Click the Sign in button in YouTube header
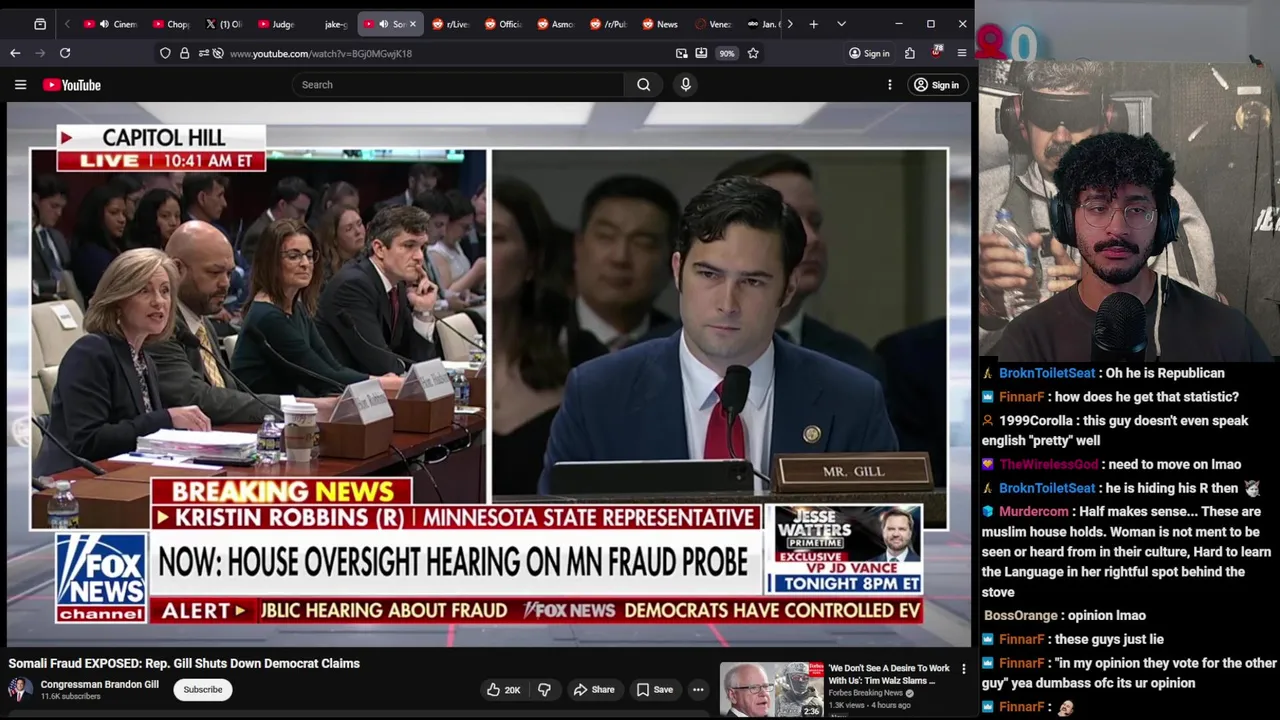This screenshot has width=1280, height=720. point(936,85)
